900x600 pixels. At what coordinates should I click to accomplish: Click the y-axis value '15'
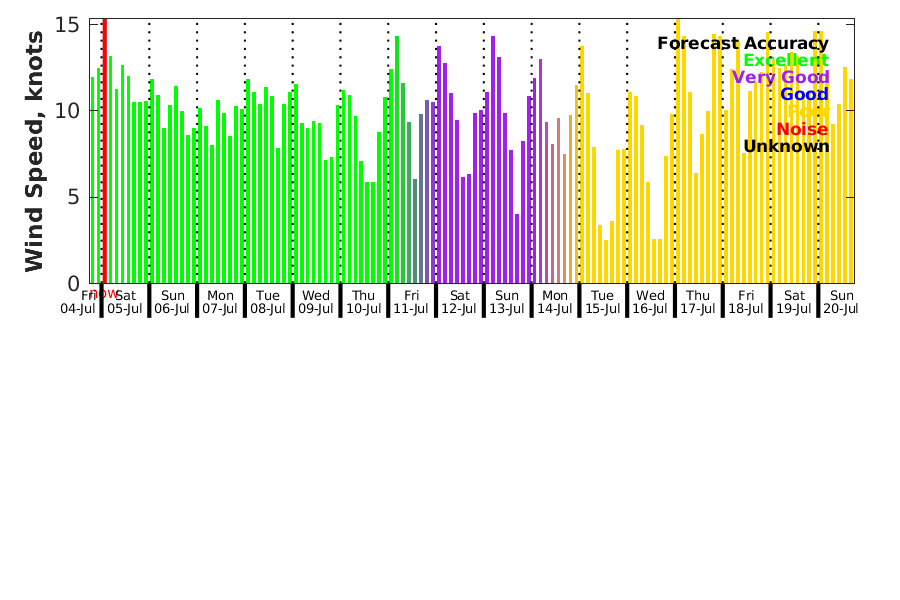pyautogui.click(x=67, y=25)
